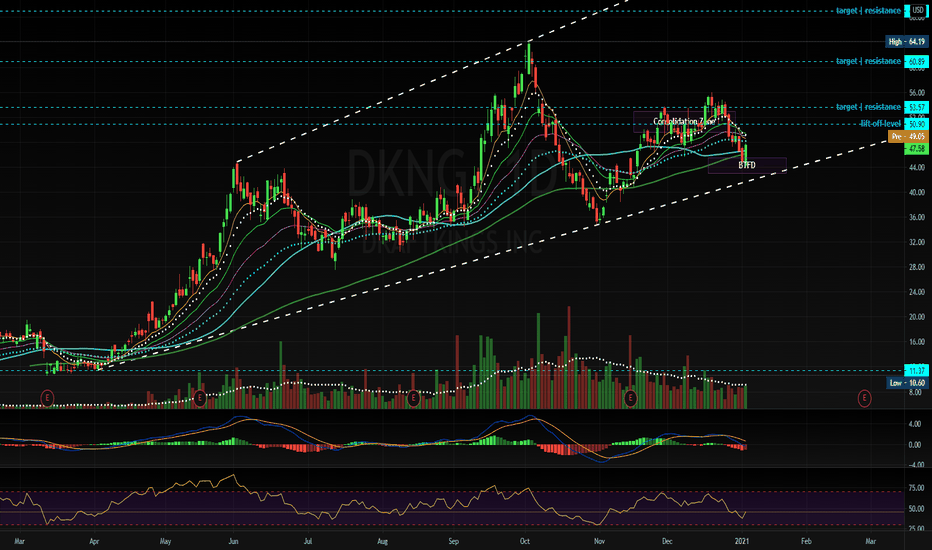The height and width of the screenshot is (550, 932).
Task: Select the earnings E marker in mid-August
Action: point(414,398)
